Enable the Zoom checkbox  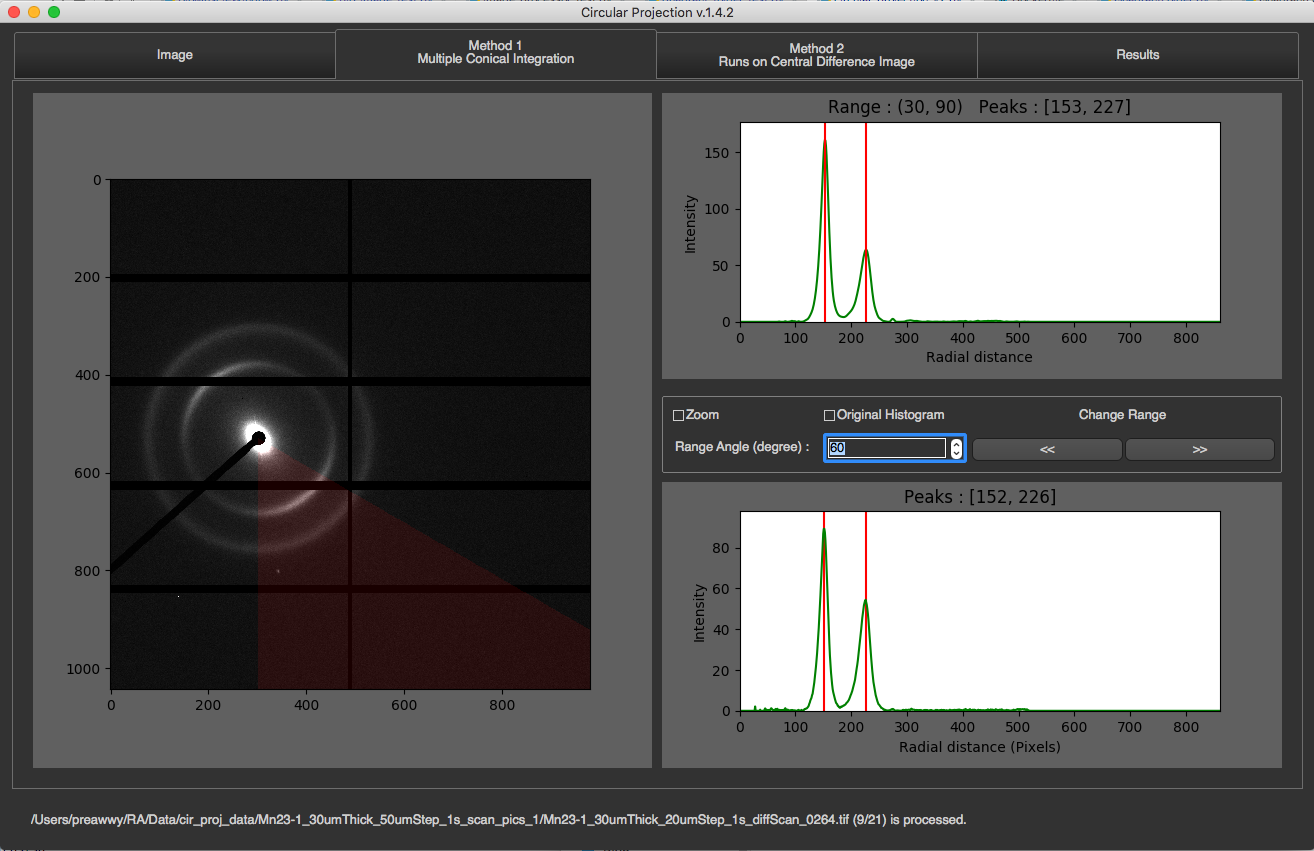679,415
